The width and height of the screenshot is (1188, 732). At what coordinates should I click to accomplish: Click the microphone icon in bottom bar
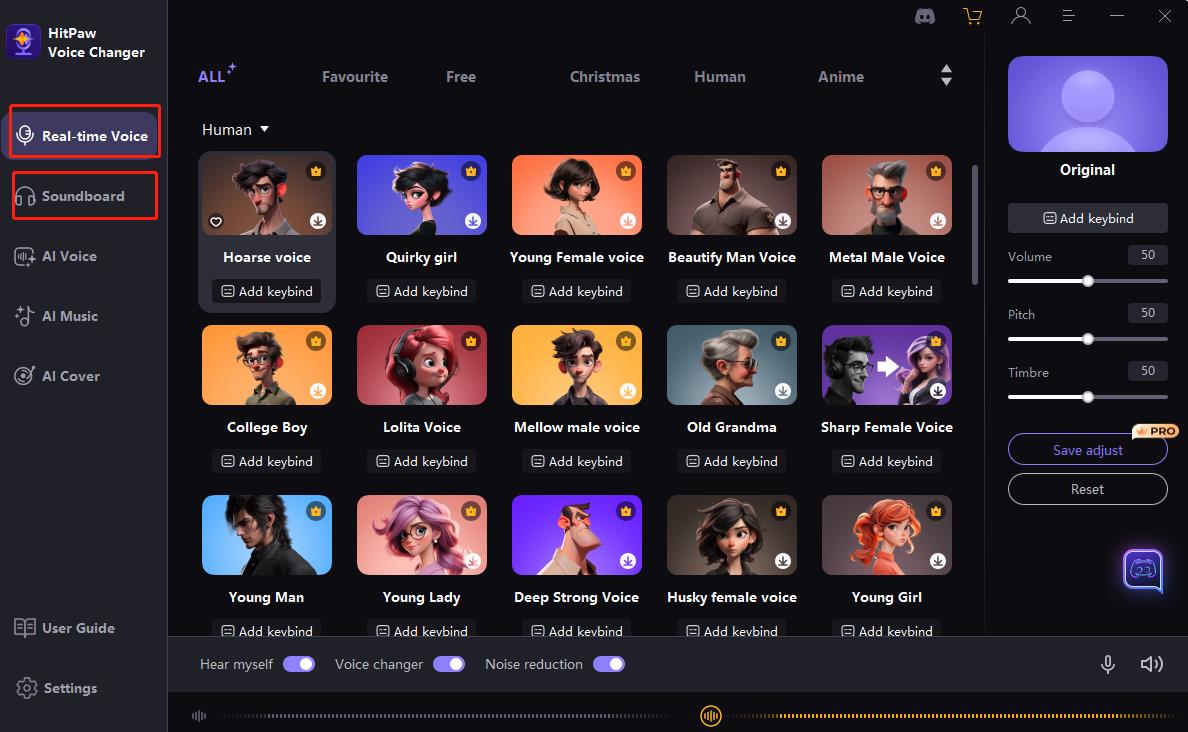tap(1108, 664)
